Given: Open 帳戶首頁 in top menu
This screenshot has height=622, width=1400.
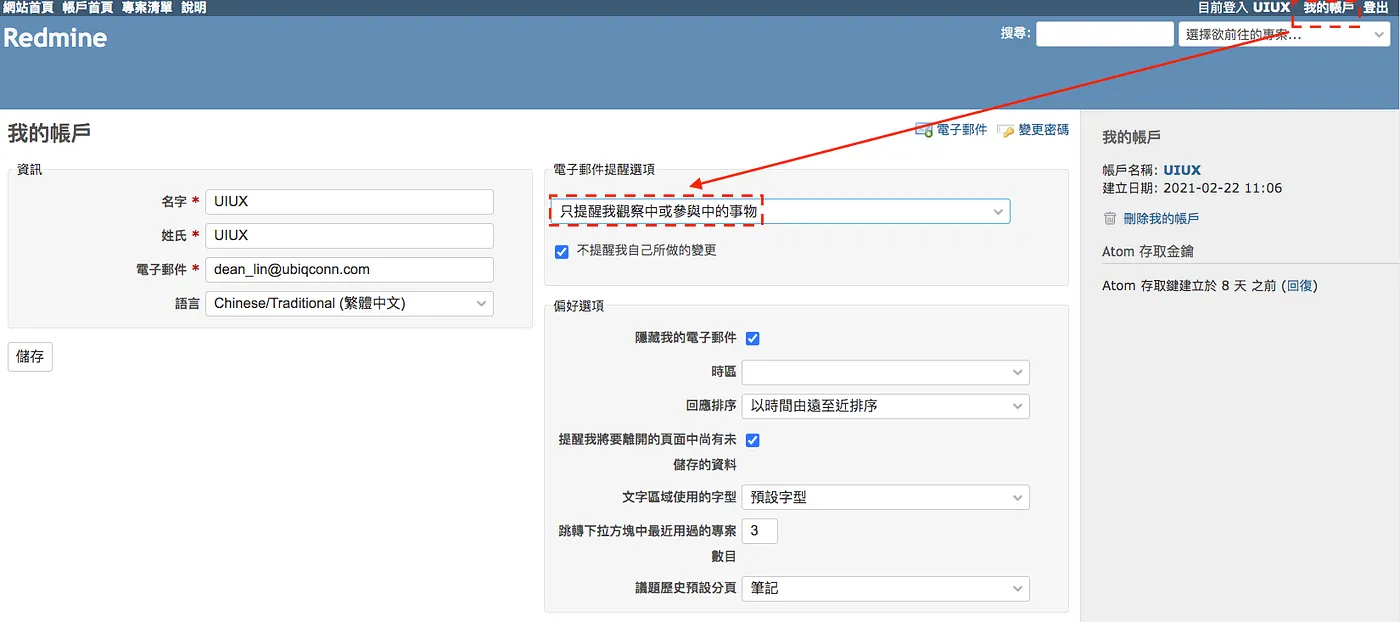Looking at the screenshot, I should 88,8.
